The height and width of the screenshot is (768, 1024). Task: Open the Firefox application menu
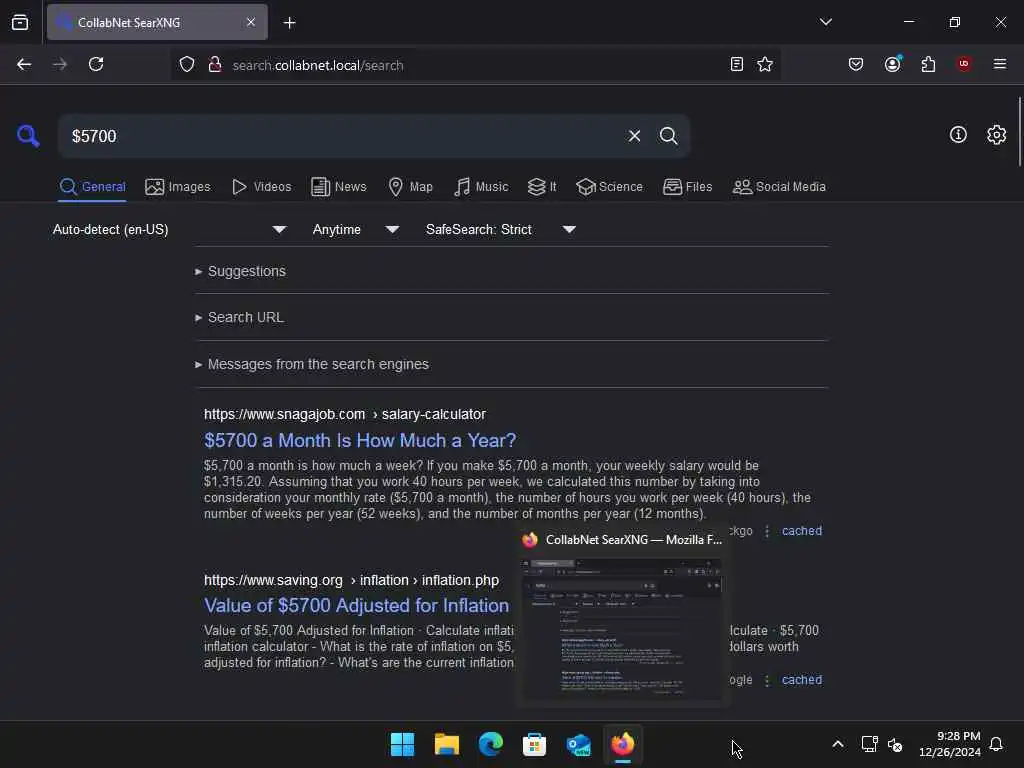[x=999, y=64]
